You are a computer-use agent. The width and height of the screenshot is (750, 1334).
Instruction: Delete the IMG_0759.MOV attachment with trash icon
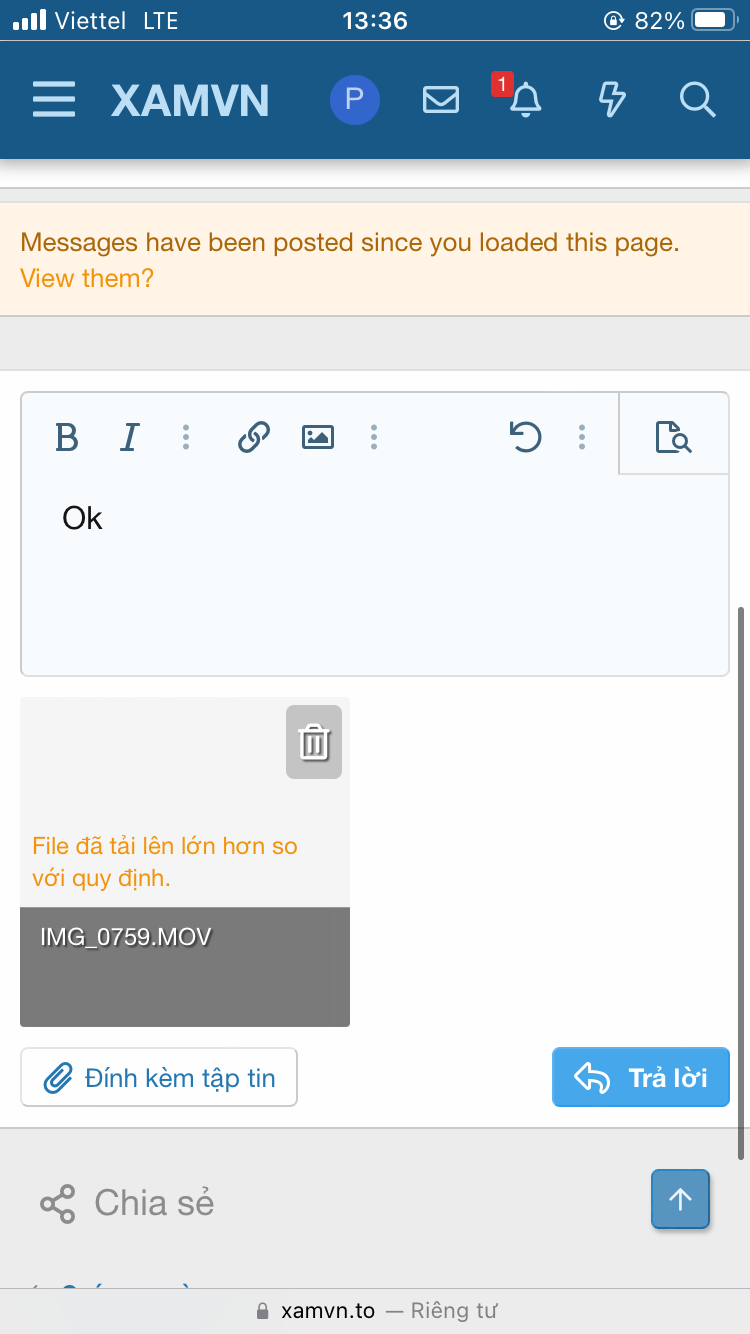[x=314, y=742]
